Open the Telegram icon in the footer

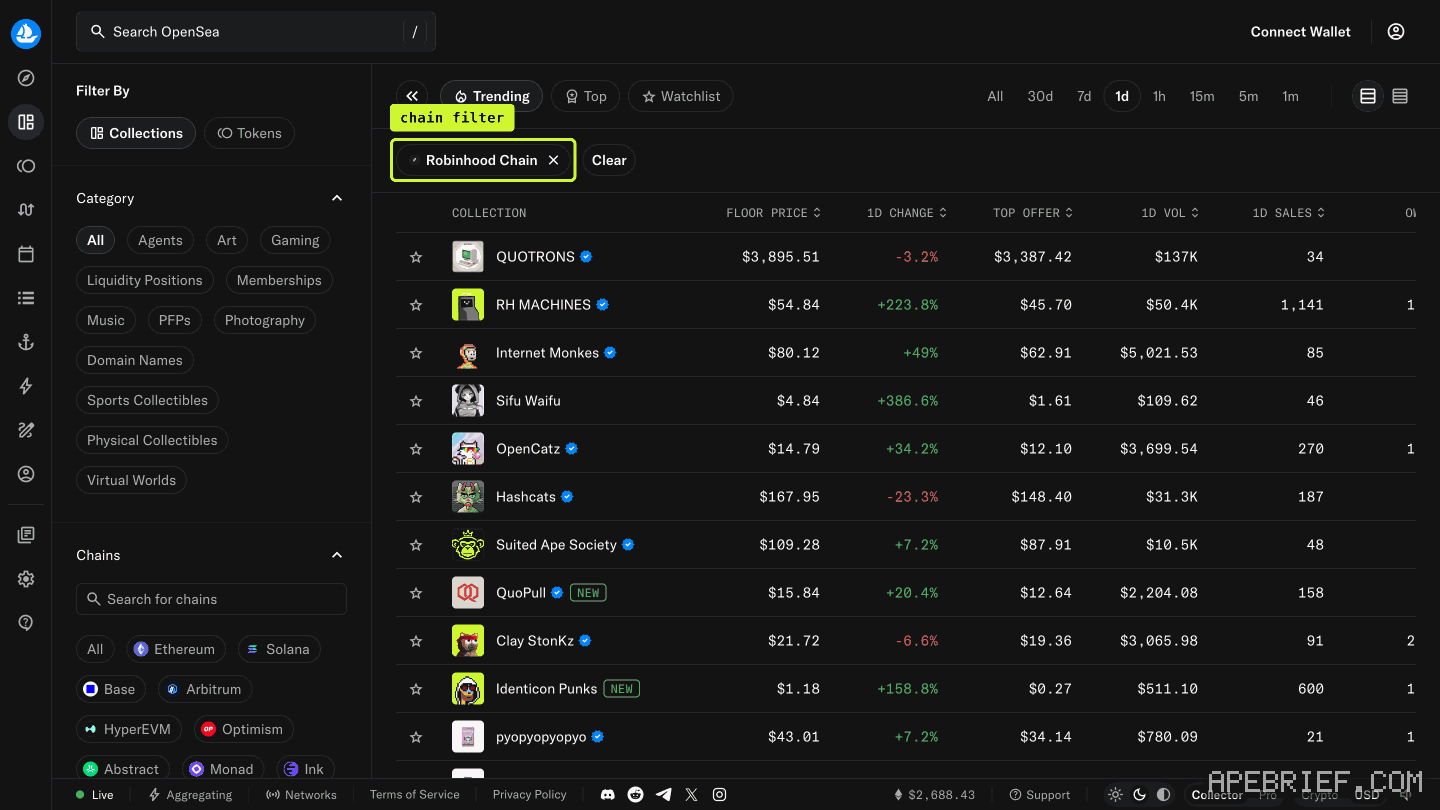(663, 795)
